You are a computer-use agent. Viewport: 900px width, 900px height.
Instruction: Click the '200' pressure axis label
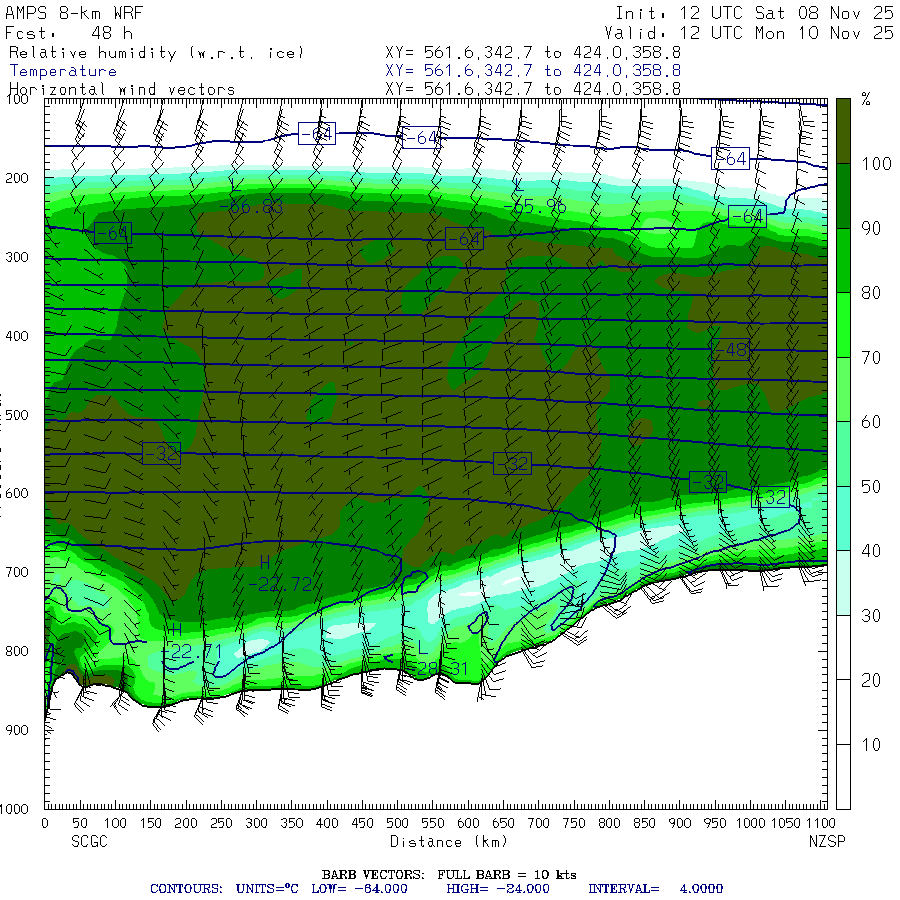pyautogui.click(x=17, y=178)
